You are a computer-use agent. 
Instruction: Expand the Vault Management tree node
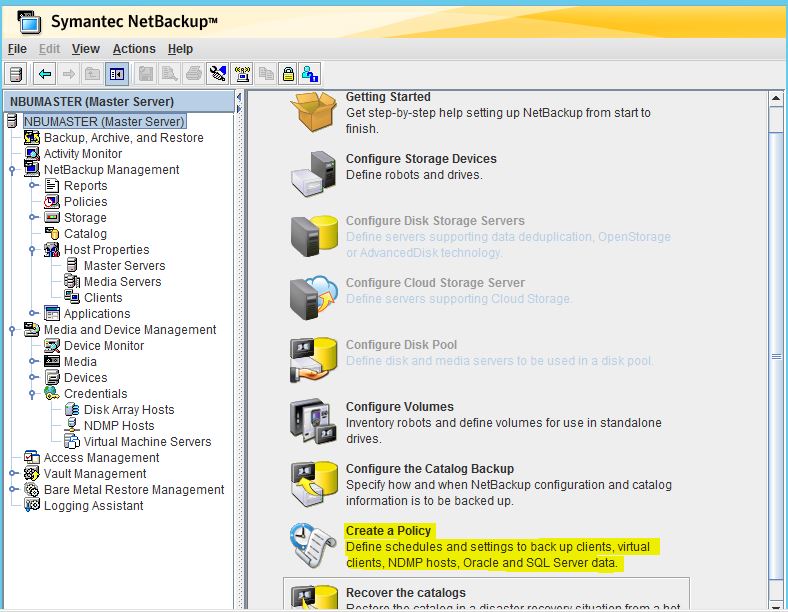[13, 473]
